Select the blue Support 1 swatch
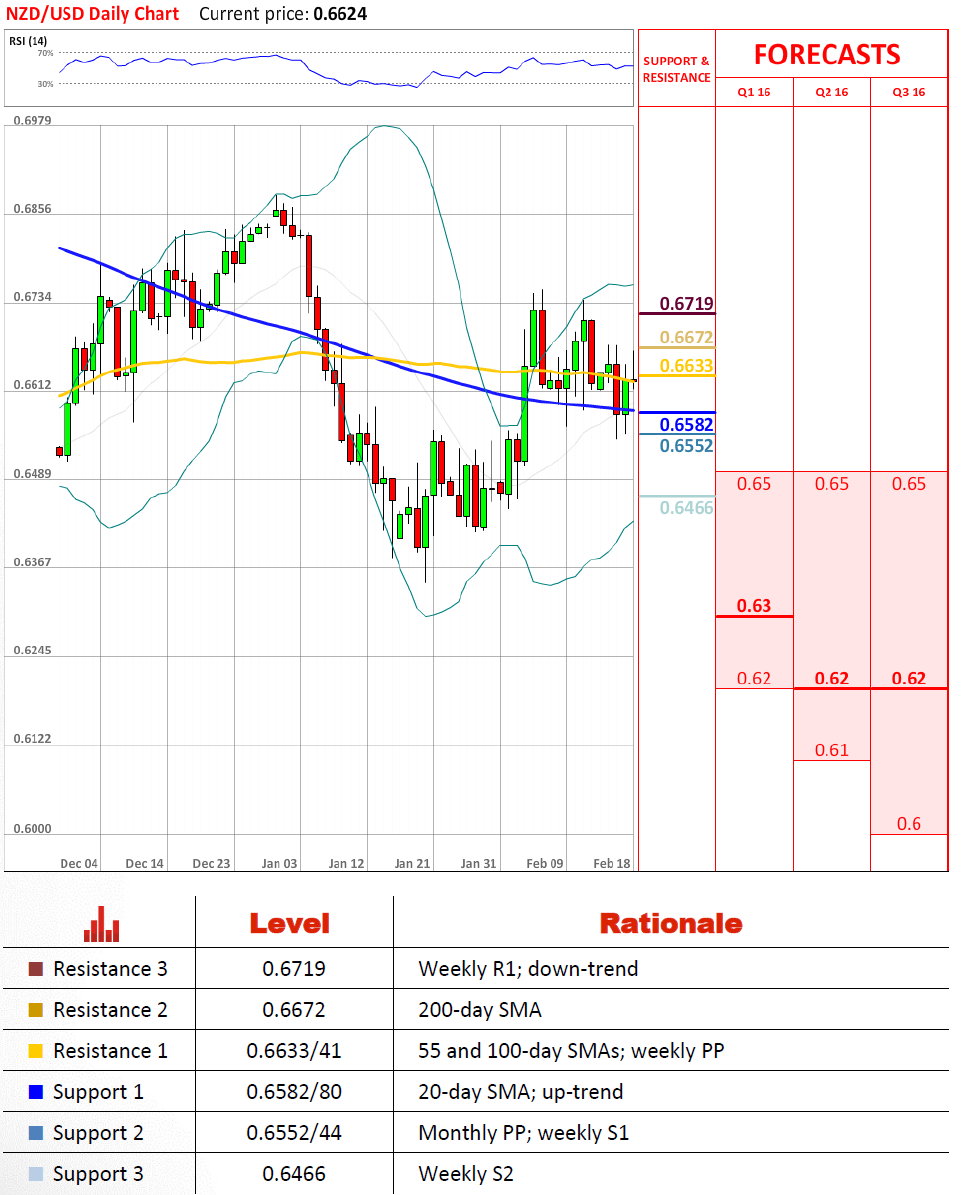 [37, 1092]
